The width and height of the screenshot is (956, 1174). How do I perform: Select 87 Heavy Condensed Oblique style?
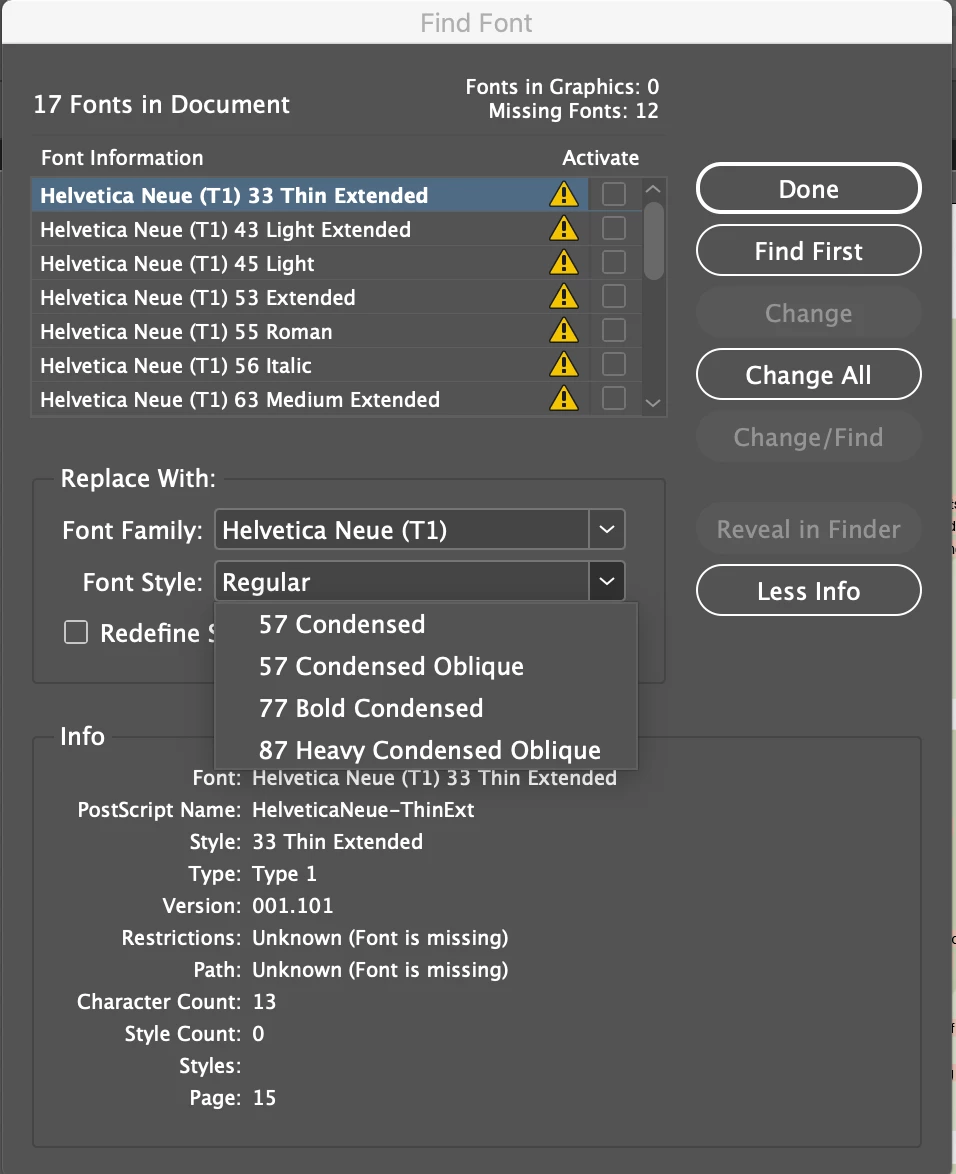pos(426,749)
